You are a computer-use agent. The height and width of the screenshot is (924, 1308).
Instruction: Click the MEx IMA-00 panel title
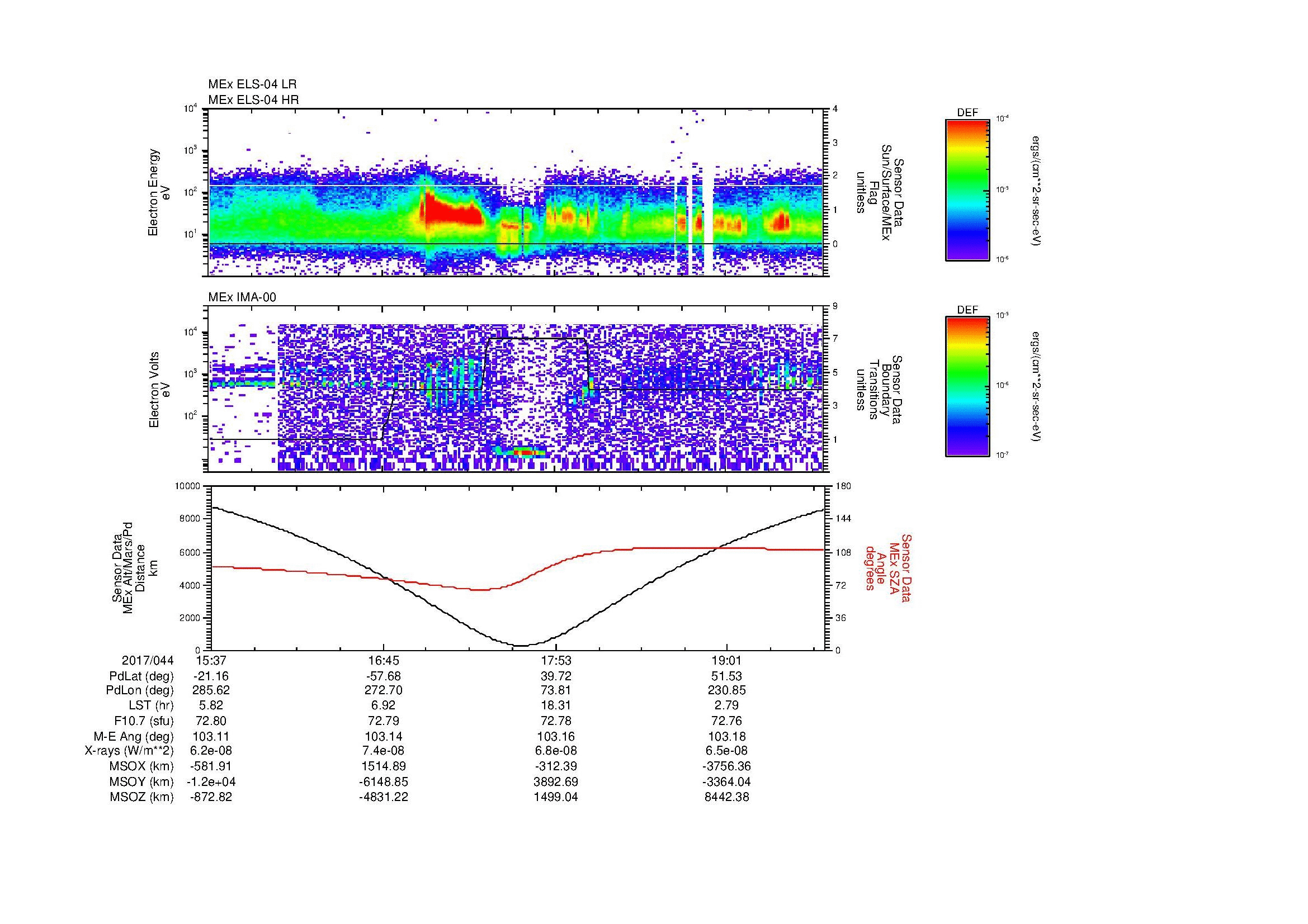tap(242, 297)
